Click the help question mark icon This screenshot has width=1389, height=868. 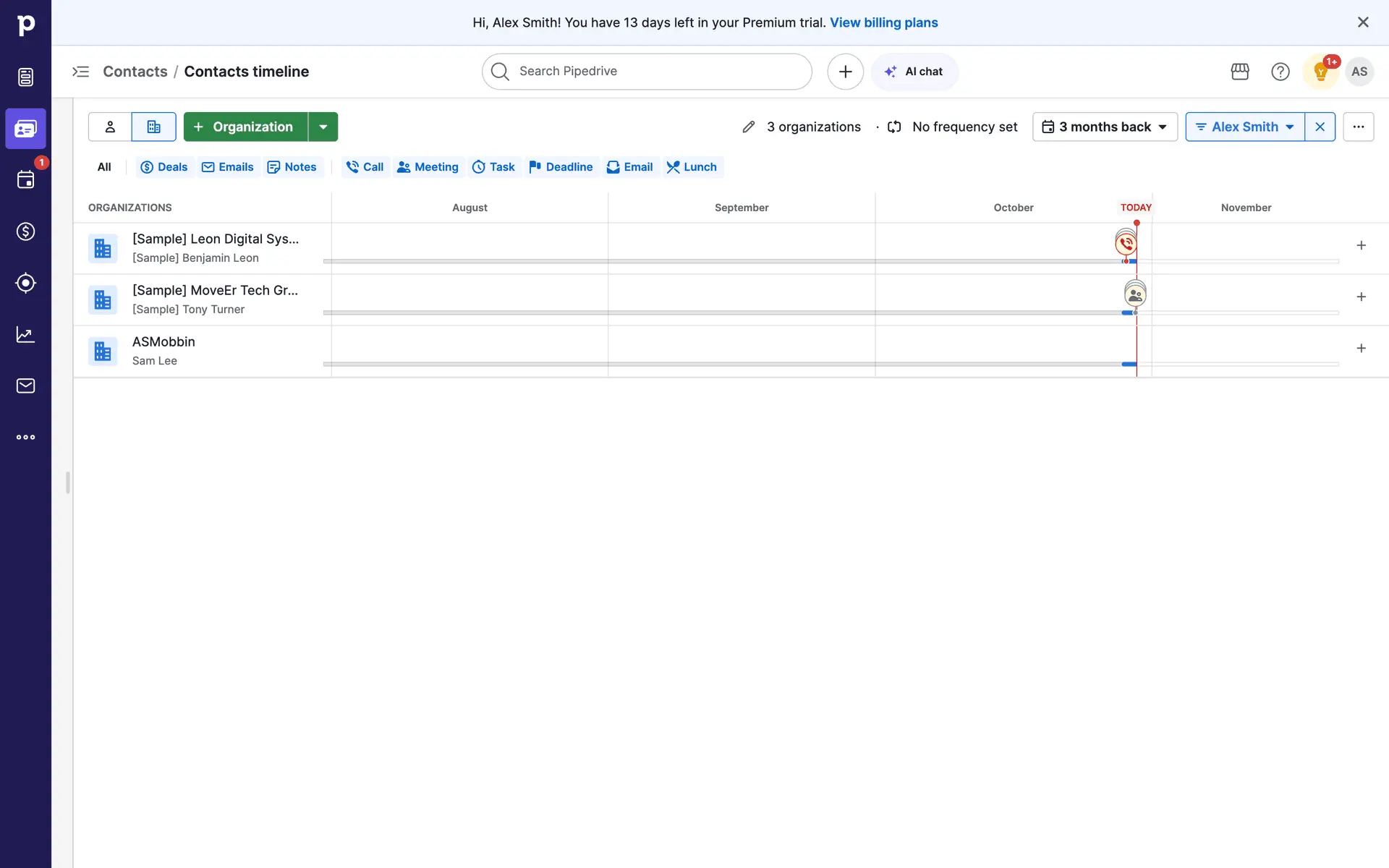point(1280,72)
